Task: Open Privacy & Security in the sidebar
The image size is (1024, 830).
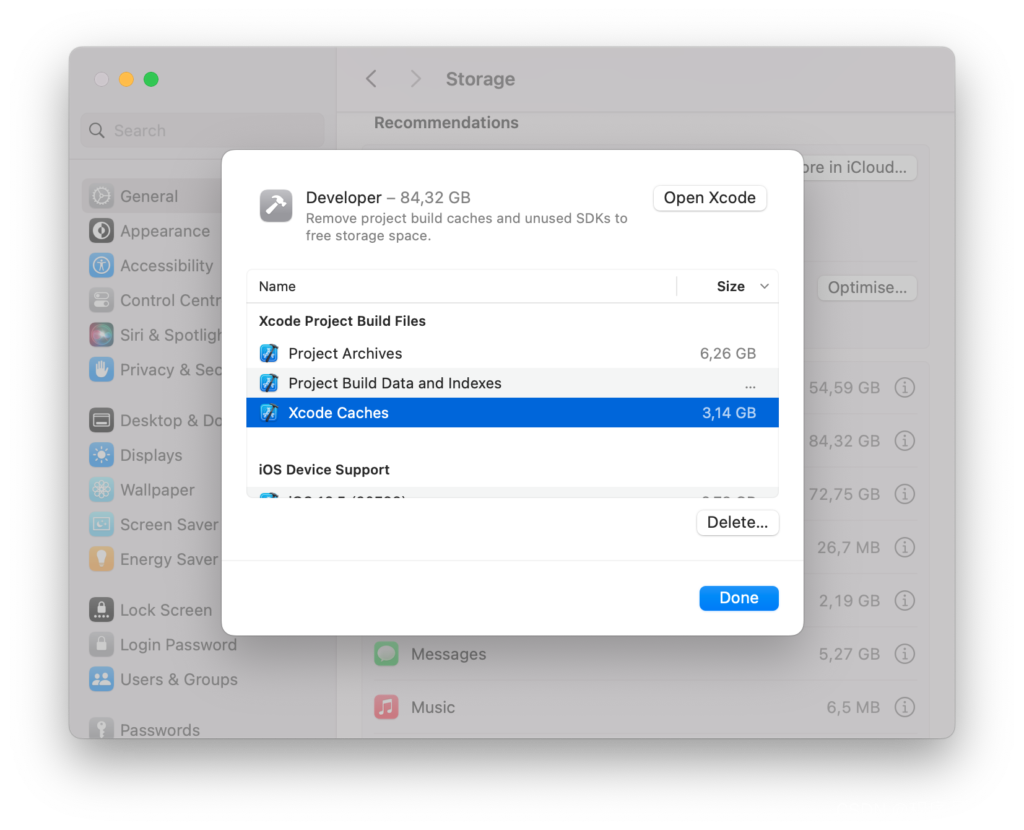Action: (x=153, y=370)
